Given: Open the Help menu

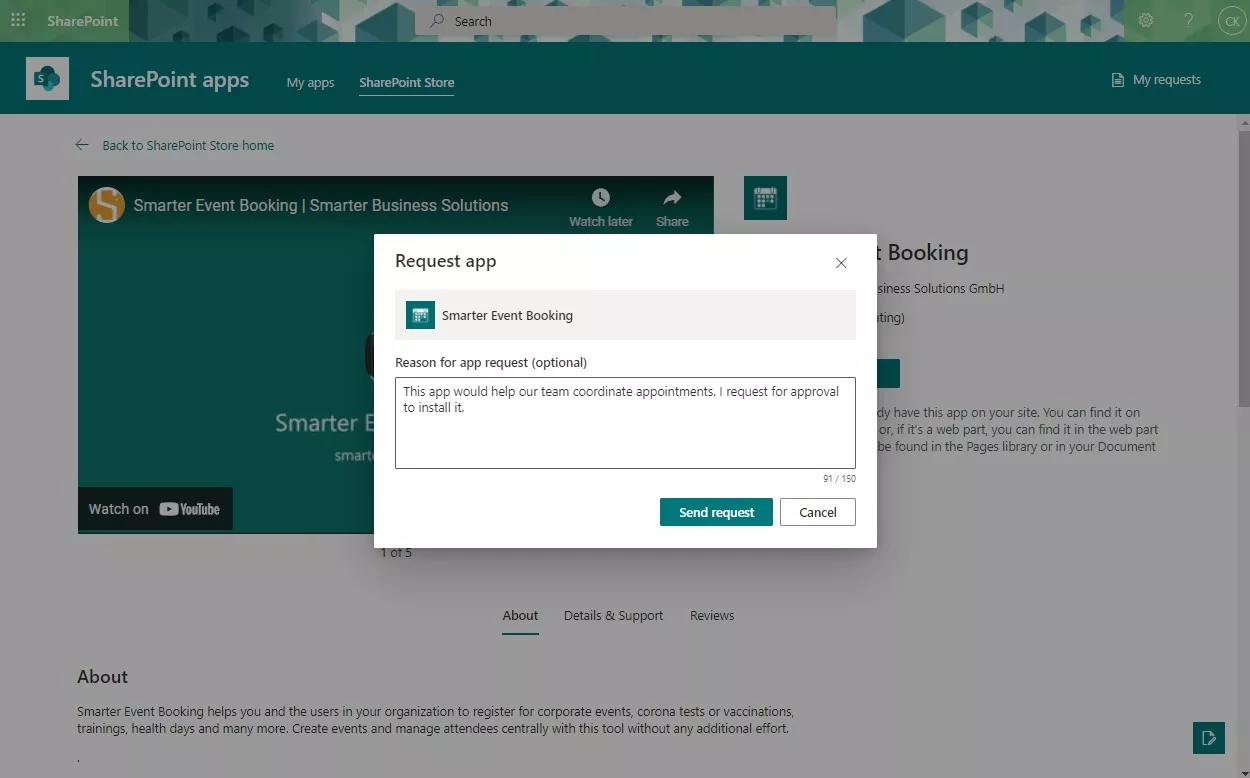Looking at the screenshot, I should tap(1187, 20).
